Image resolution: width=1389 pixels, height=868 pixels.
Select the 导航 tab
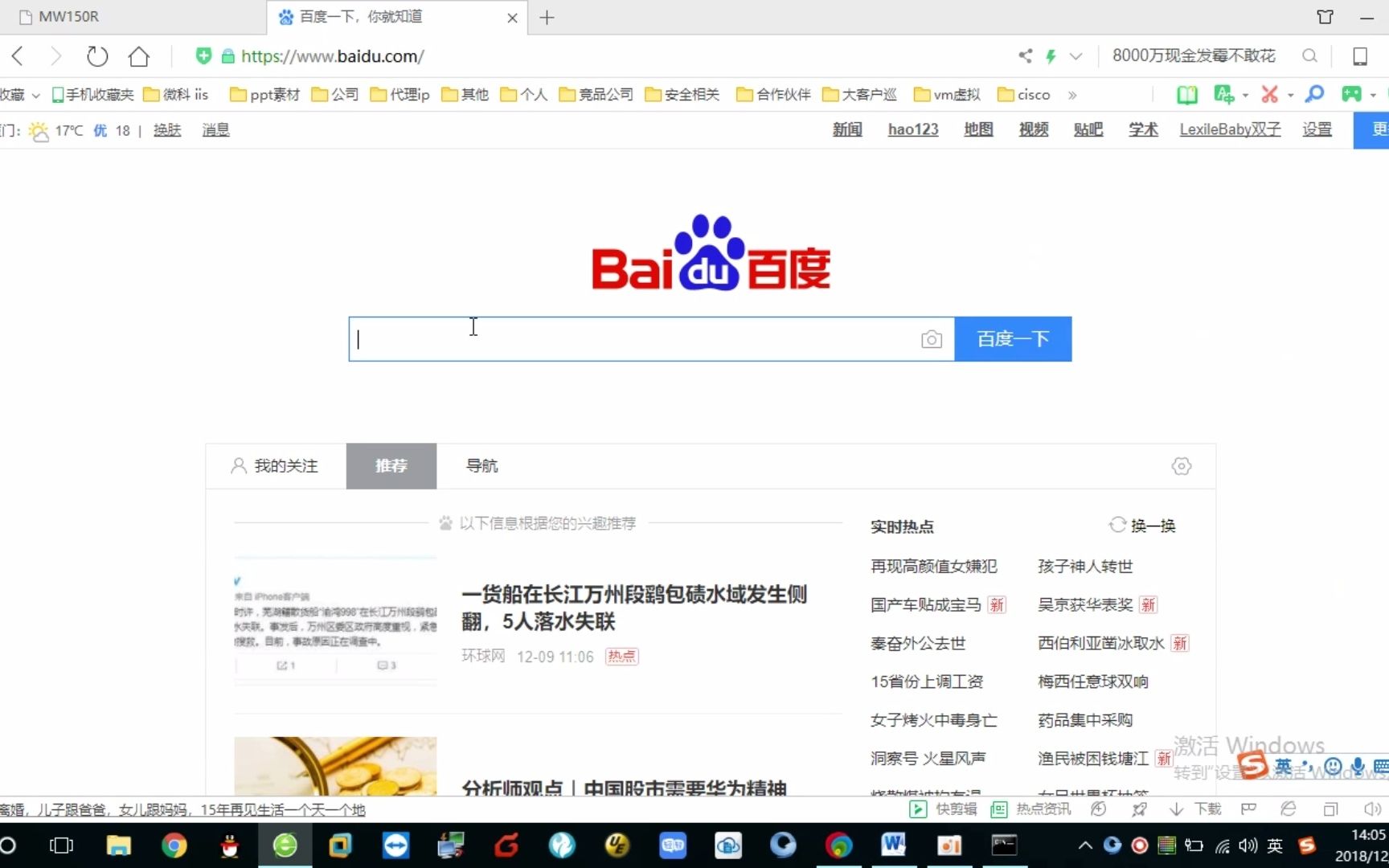(482, 466)
